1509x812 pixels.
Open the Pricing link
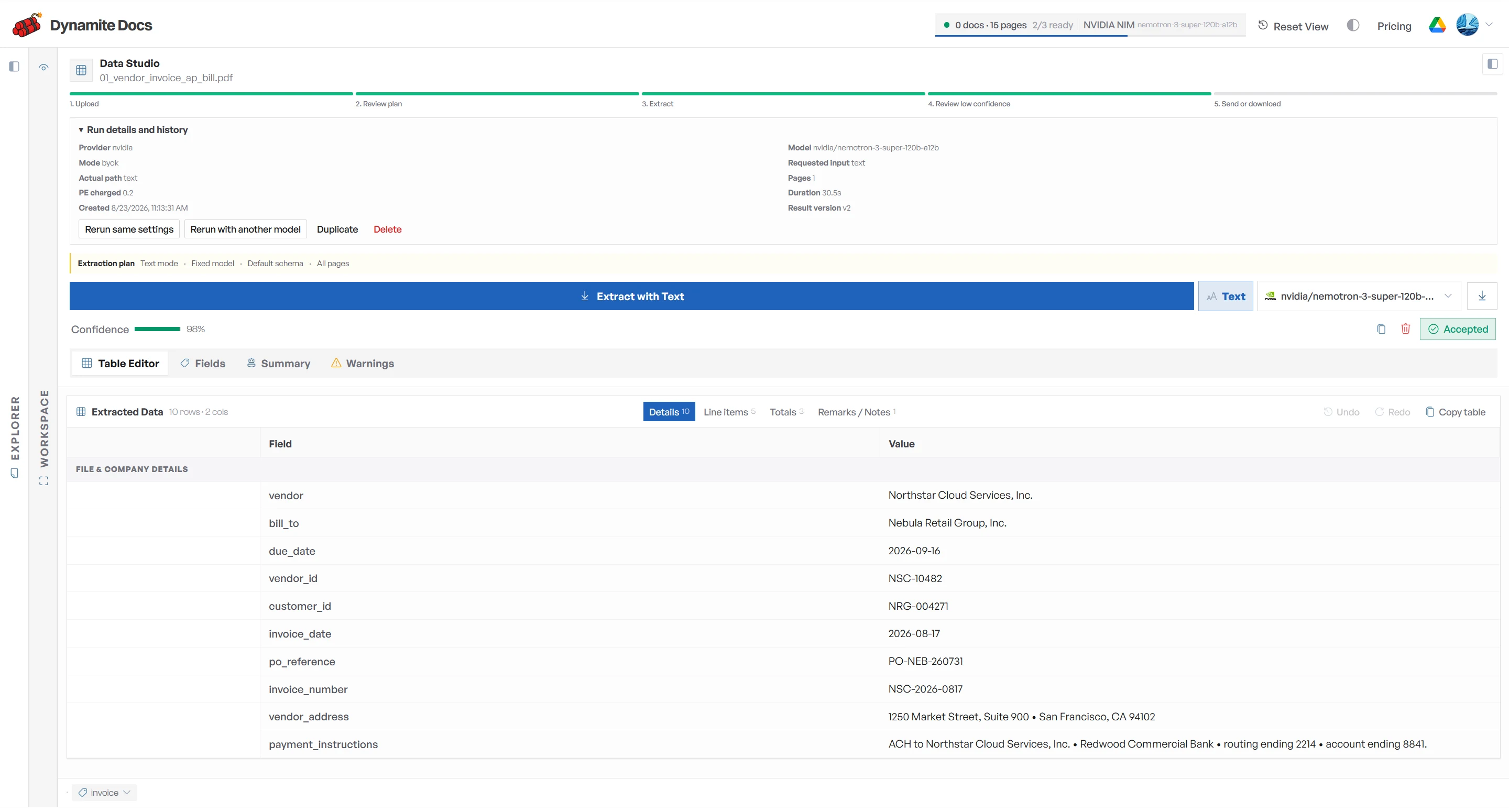1394,26
